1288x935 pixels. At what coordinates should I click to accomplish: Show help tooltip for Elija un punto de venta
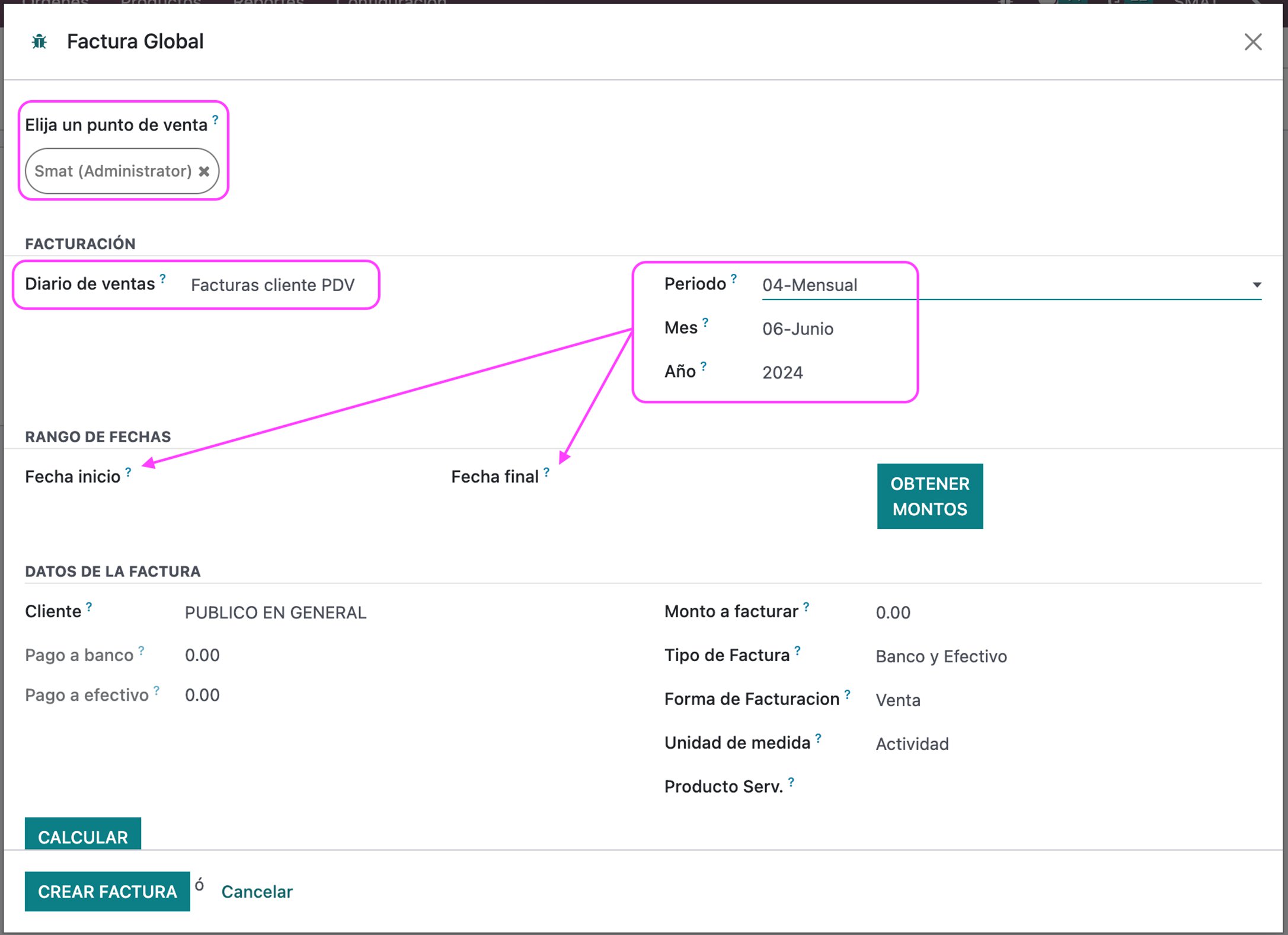(216, 120)
